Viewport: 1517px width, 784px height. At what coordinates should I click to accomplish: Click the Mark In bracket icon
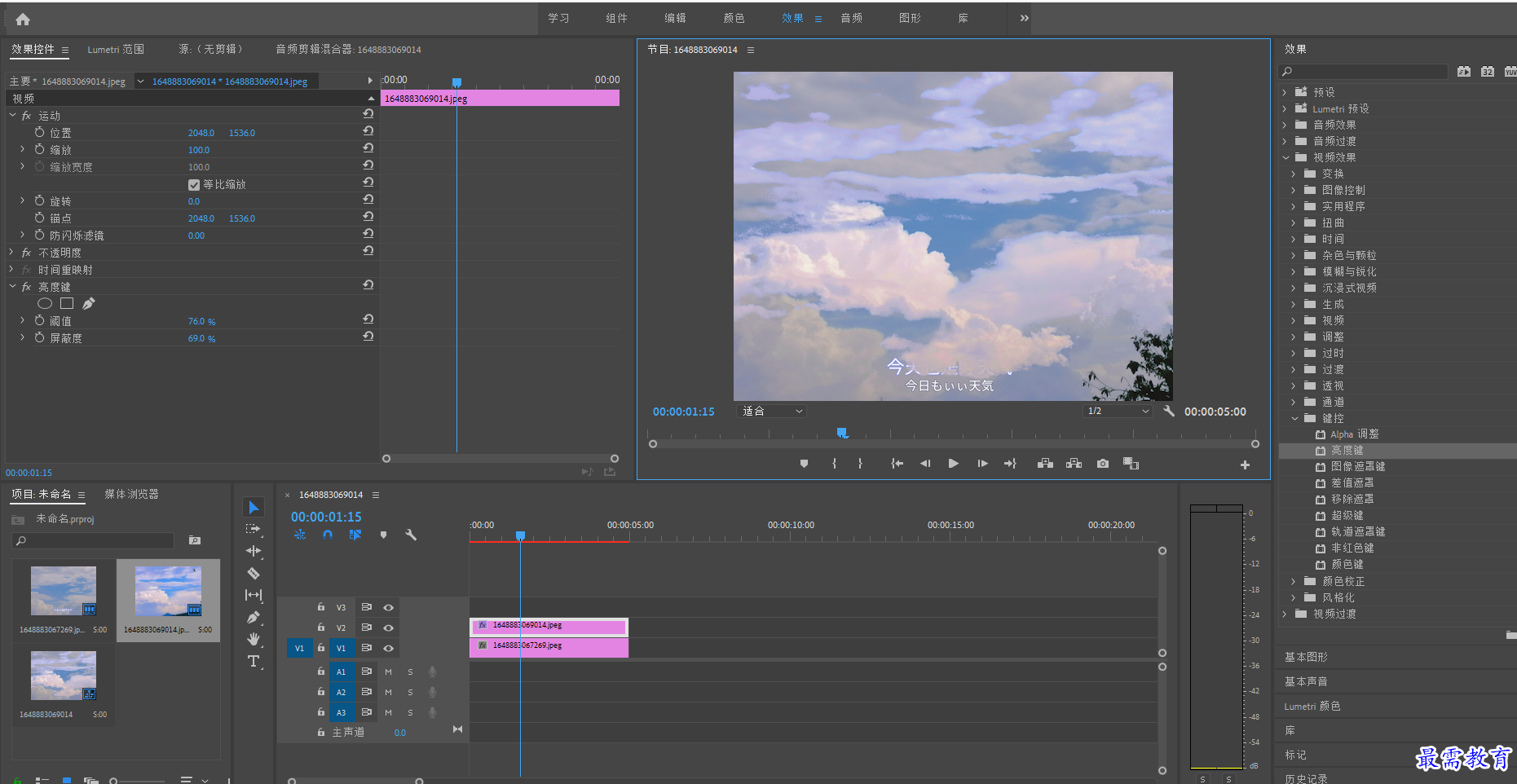834,464
